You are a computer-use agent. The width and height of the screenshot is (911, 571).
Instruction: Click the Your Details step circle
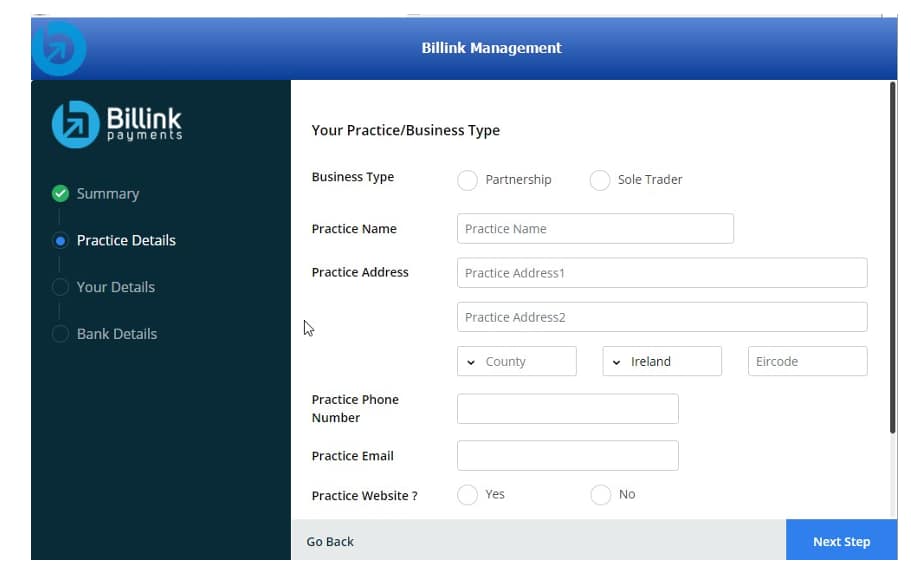tap(60, 287)
